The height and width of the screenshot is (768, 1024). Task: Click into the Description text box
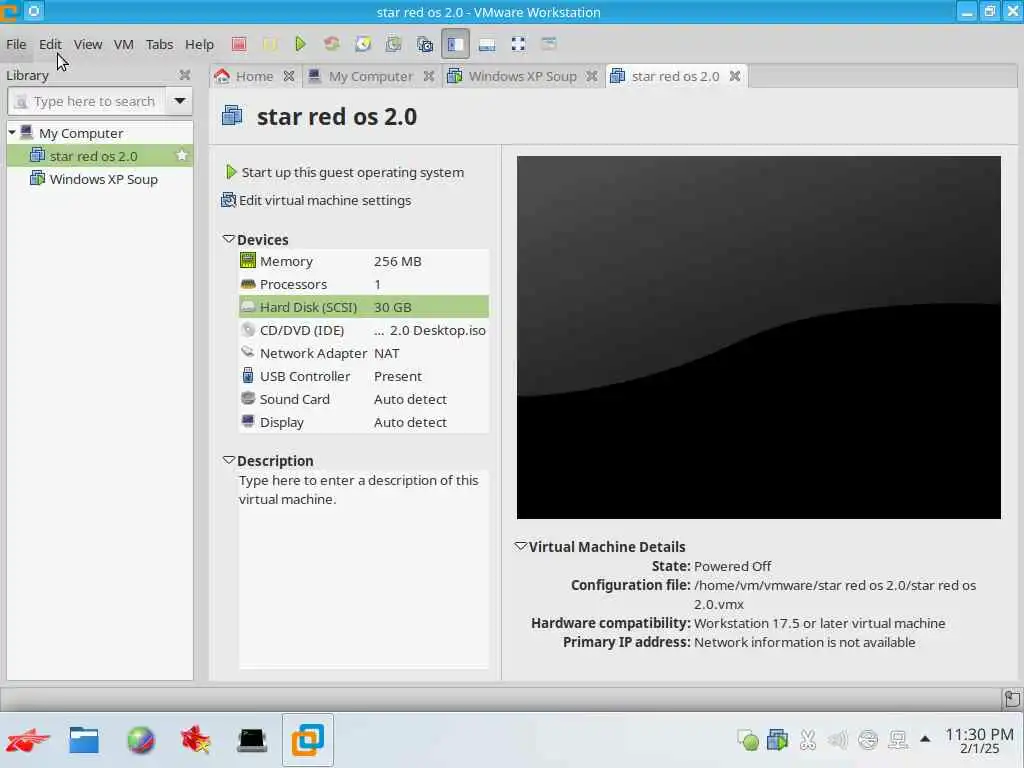pos(364,569)
